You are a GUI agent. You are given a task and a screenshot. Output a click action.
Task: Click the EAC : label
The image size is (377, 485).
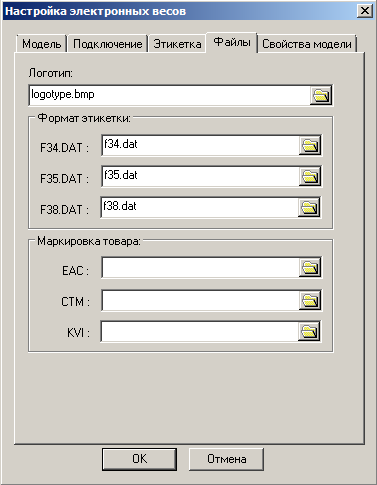coord(76,271)
